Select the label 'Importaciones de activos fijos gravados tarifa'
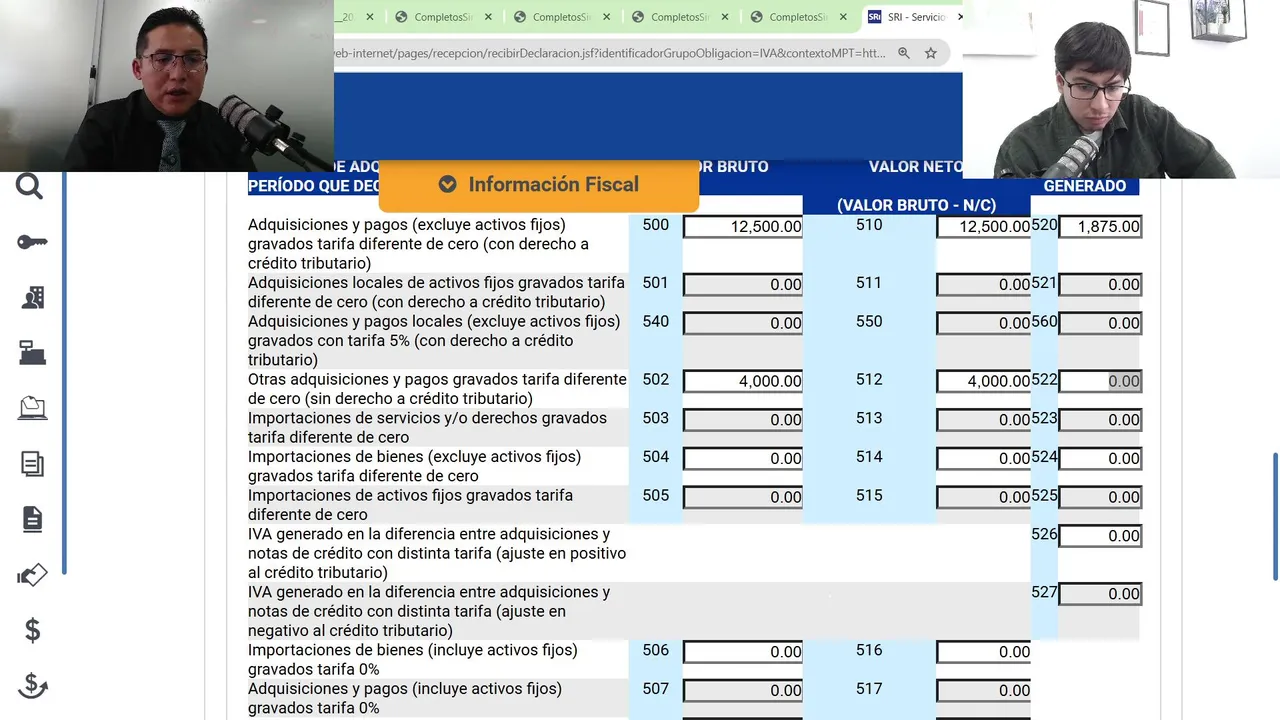The width and height of the screenshot is (1280, 720). (x=411, y=496)
